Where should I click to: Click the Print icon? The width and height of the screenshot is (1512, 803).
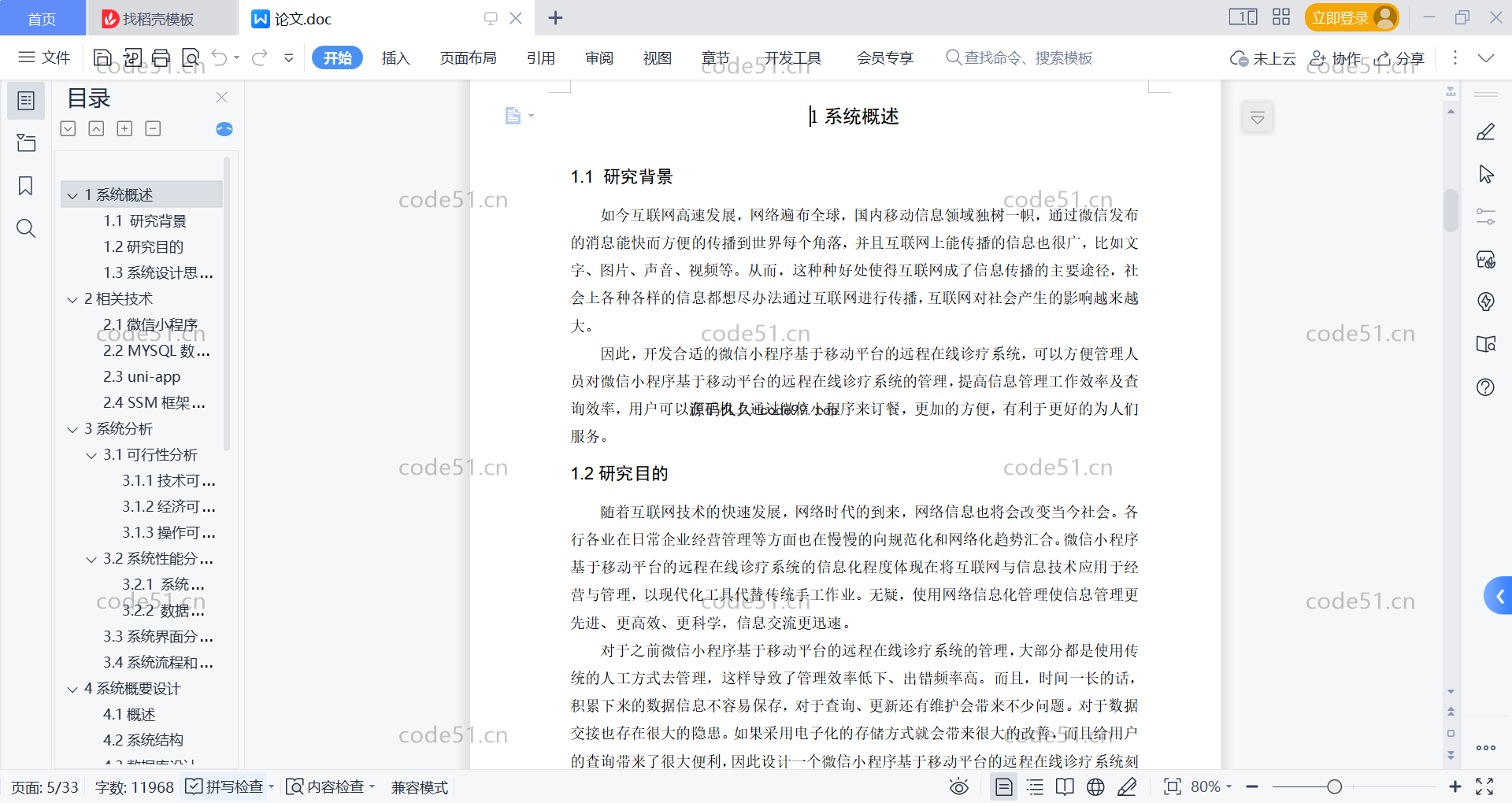(x=161, y=57)
